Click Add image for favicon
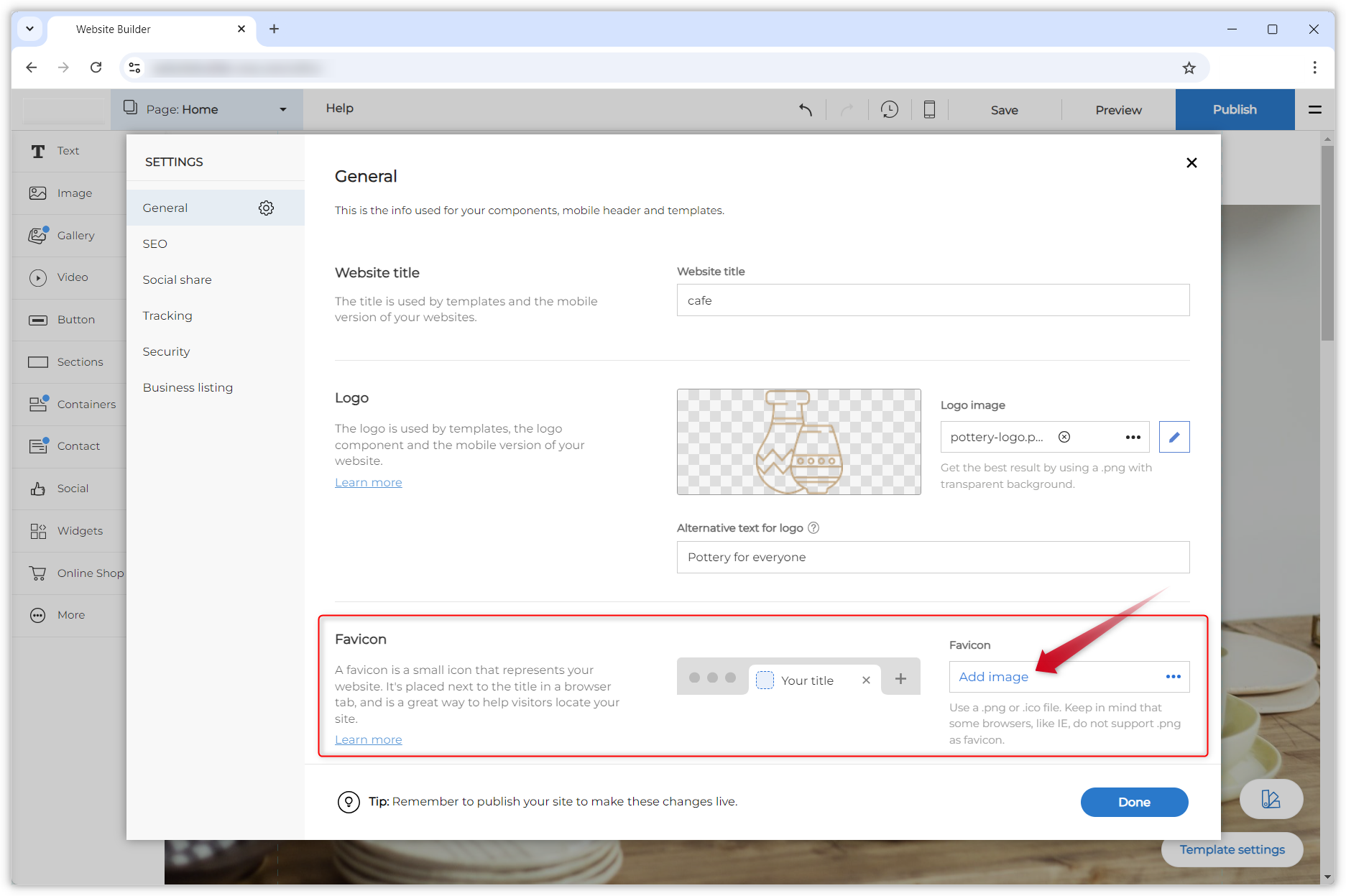The height and width of the screenshot is (896, 1346). 993,677
